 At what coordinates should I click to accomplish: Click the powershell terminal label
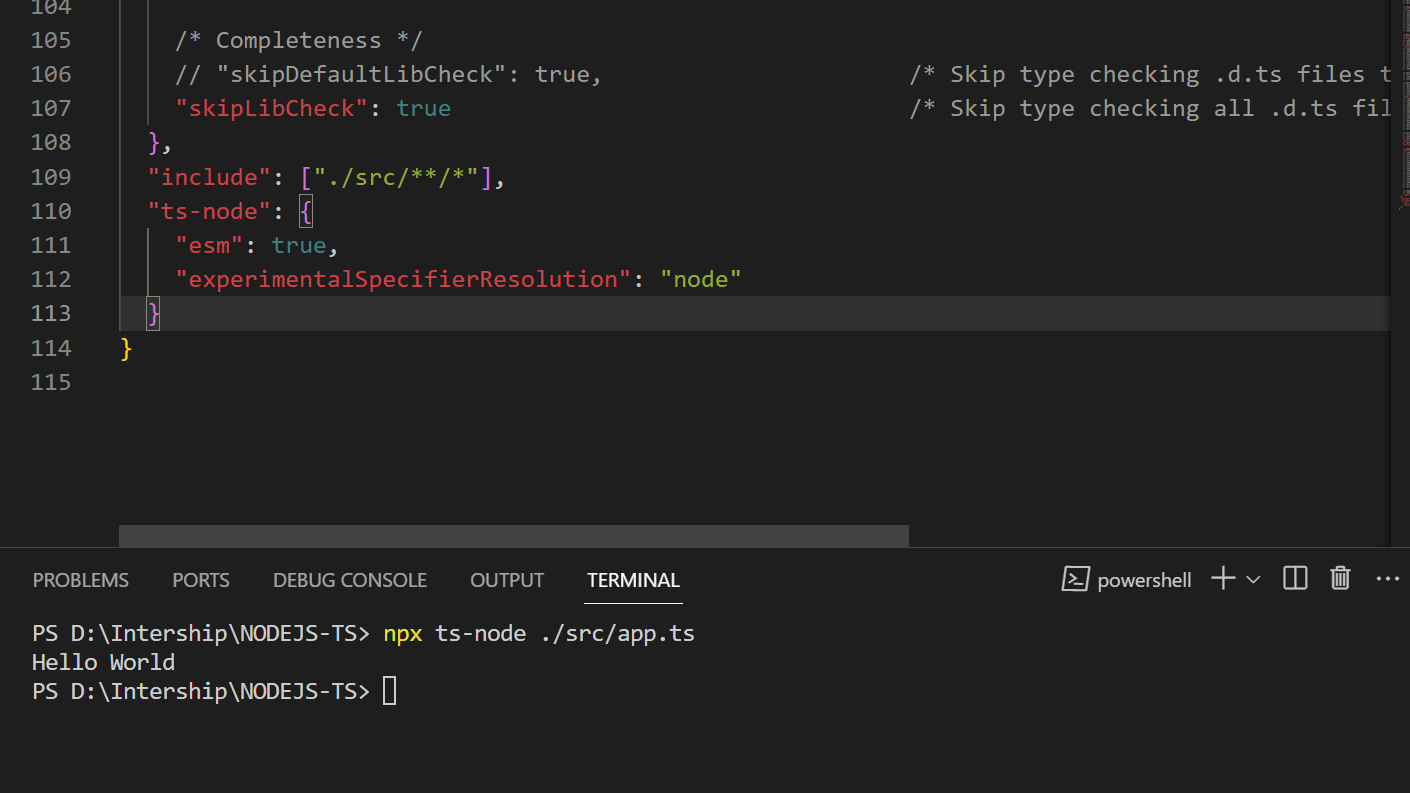point(1144,580)
